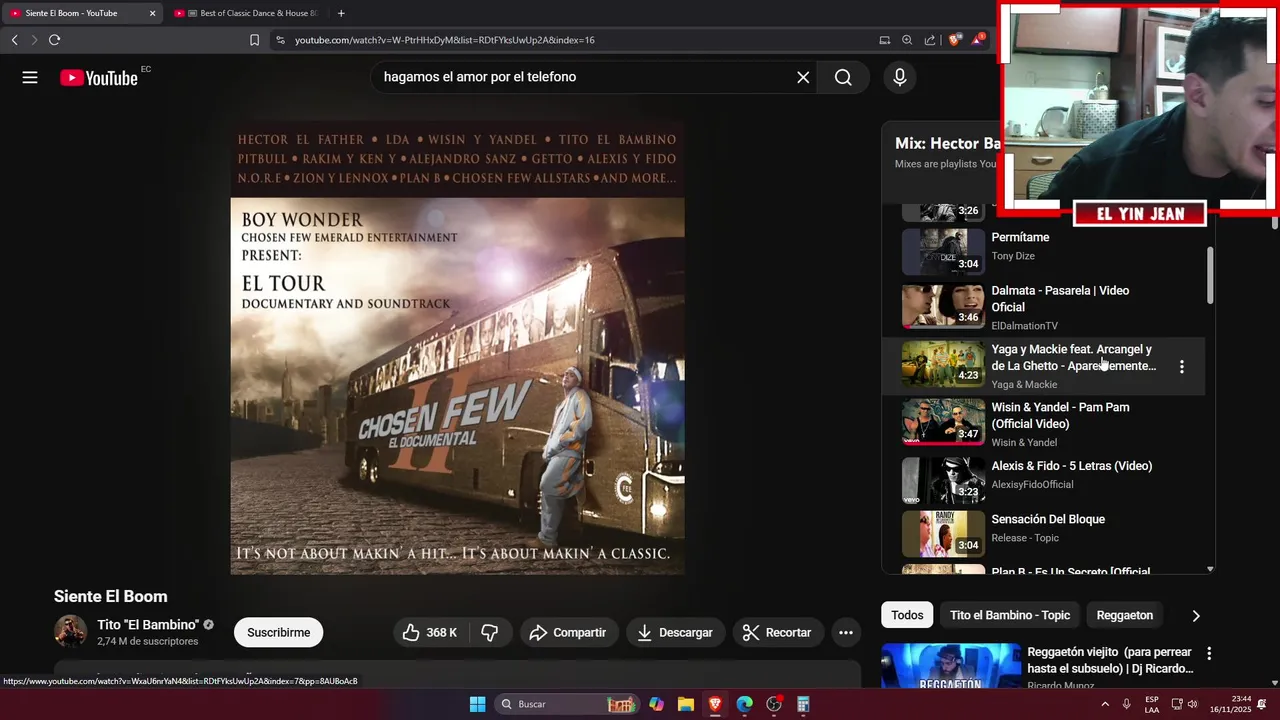Viewport: 1280px width, 720px height.
Task: Open ESP LAA keyboard language switcher
Action: click(1152, 704)
